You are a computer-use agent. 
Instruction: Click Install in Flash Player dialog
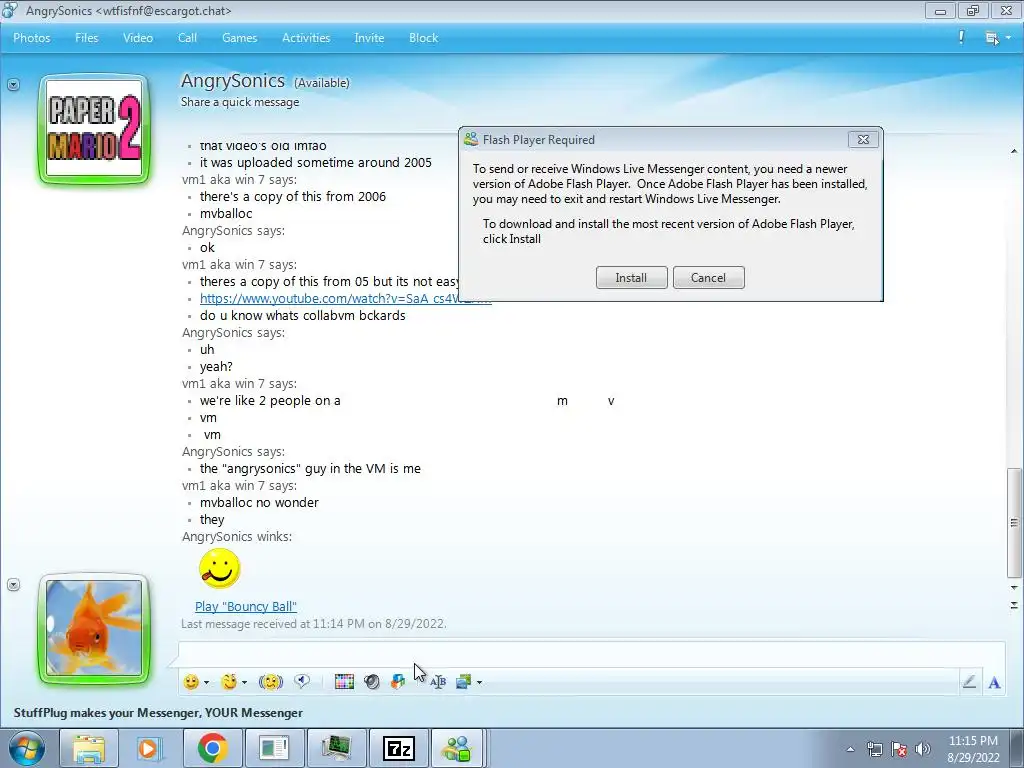[631, 278]
